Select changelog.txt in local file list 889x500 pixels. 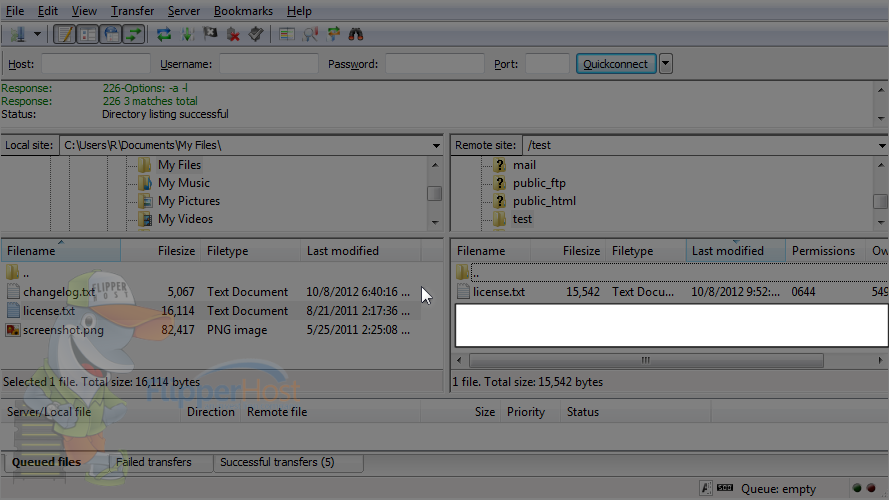pyautogui.click(x=59, y=292)
